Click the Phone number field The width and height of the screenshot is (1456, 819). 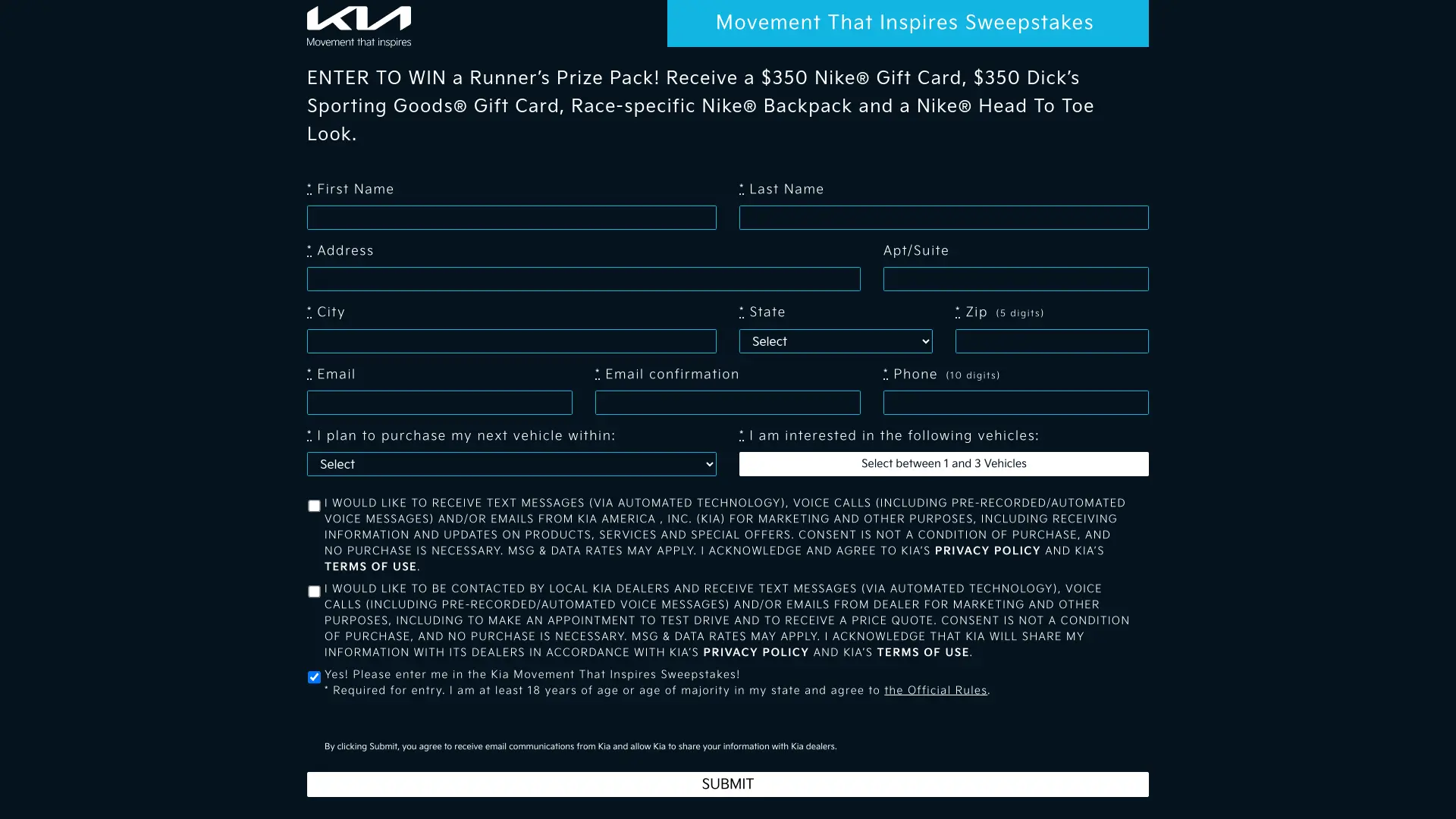[x=1015, y=403]
